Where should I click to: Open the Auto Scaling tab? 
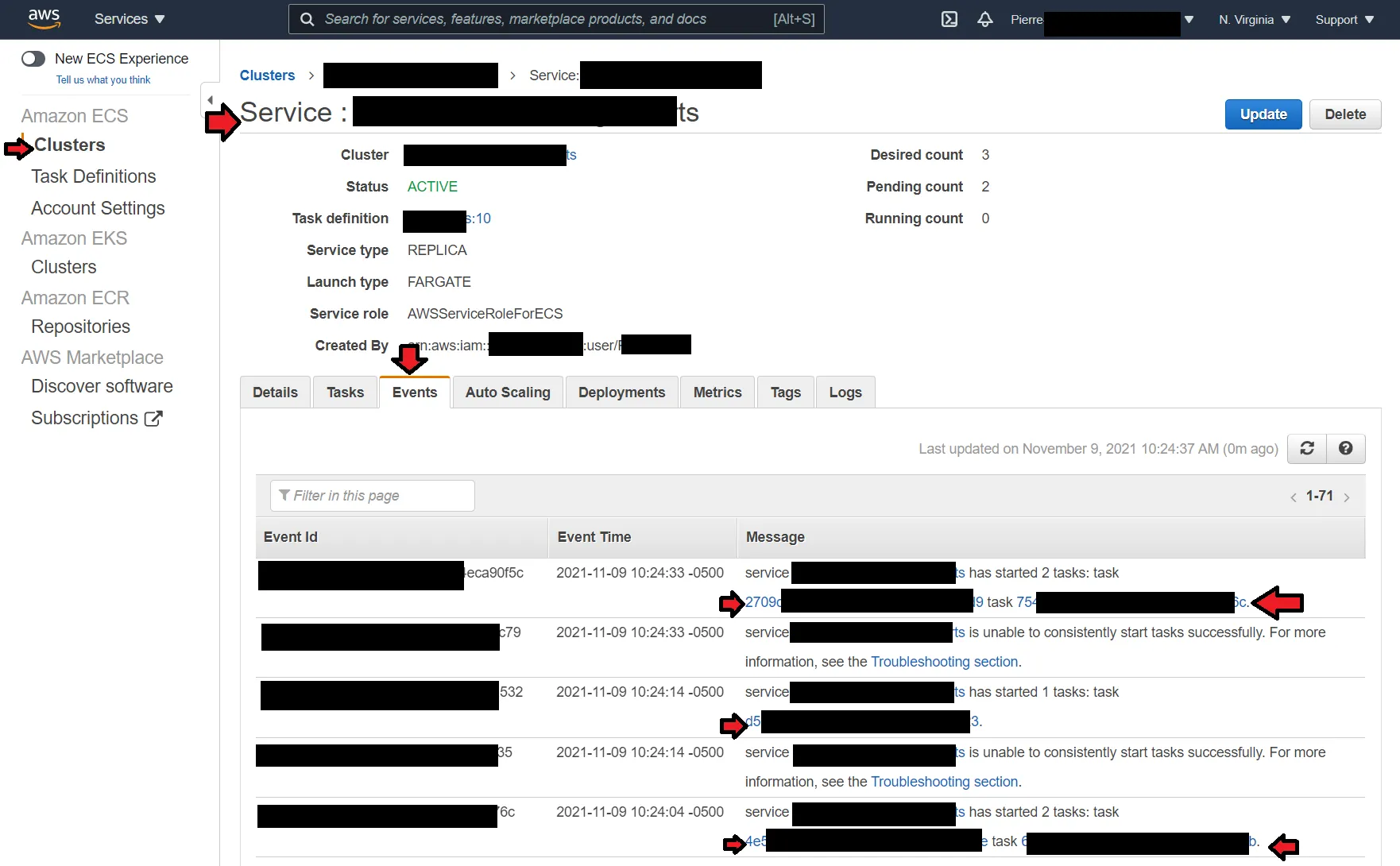coord(508,392)
